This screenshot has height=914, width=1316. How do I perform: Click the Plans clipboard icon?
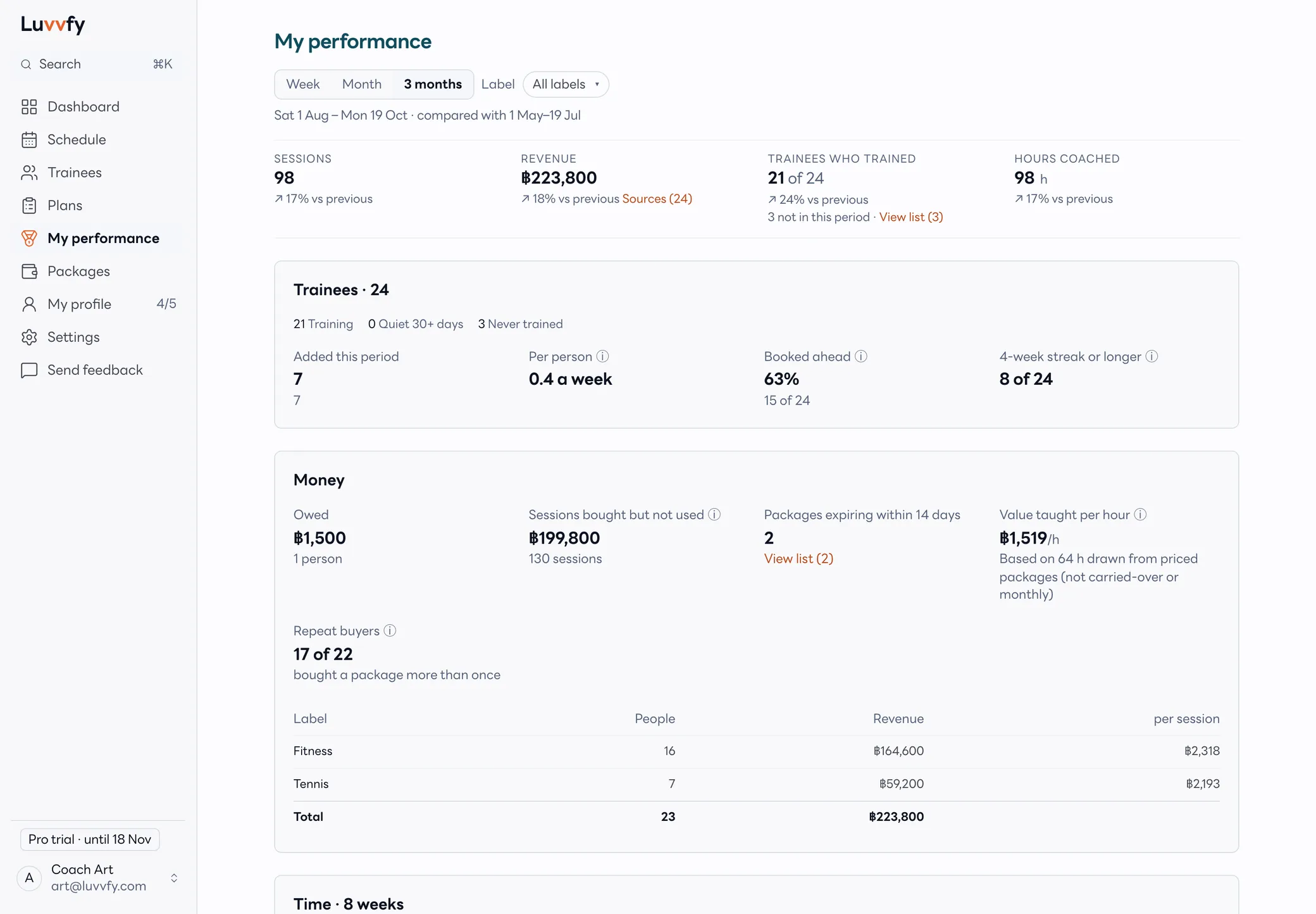(x=29, y=205)
